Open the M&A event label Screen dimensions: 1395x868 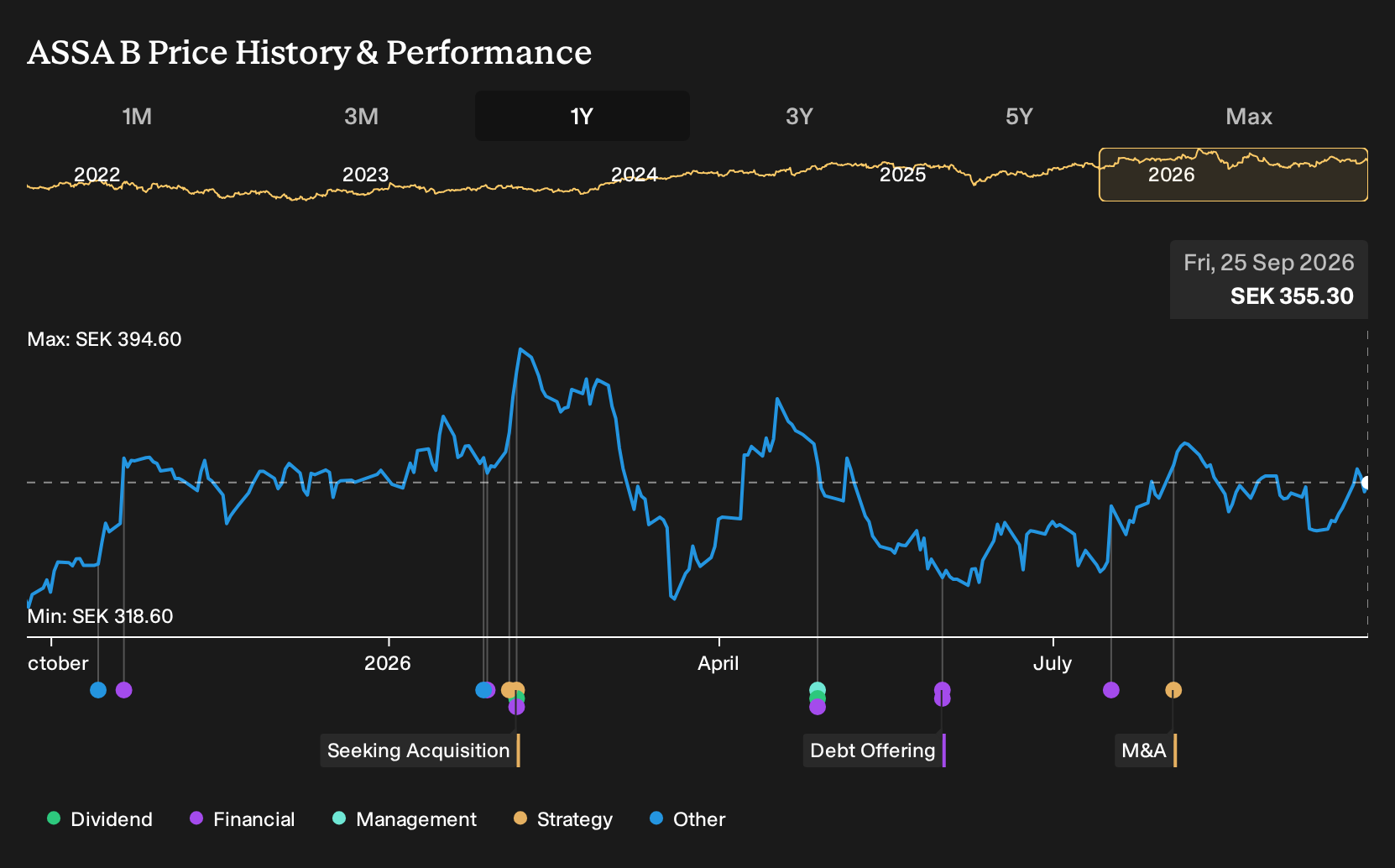pos(1145,750)
